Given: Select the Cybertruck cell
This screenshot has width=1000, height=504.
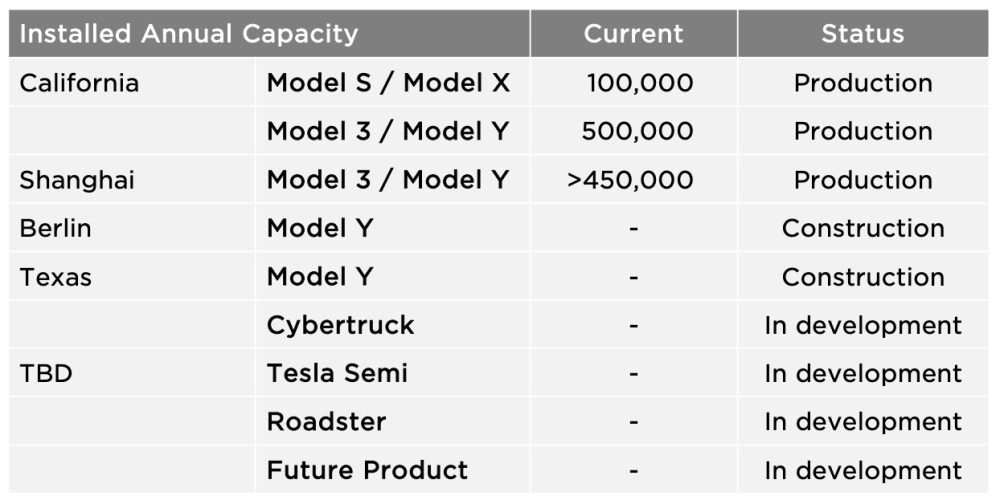Looking at the screenshot, I should [340, 325].
